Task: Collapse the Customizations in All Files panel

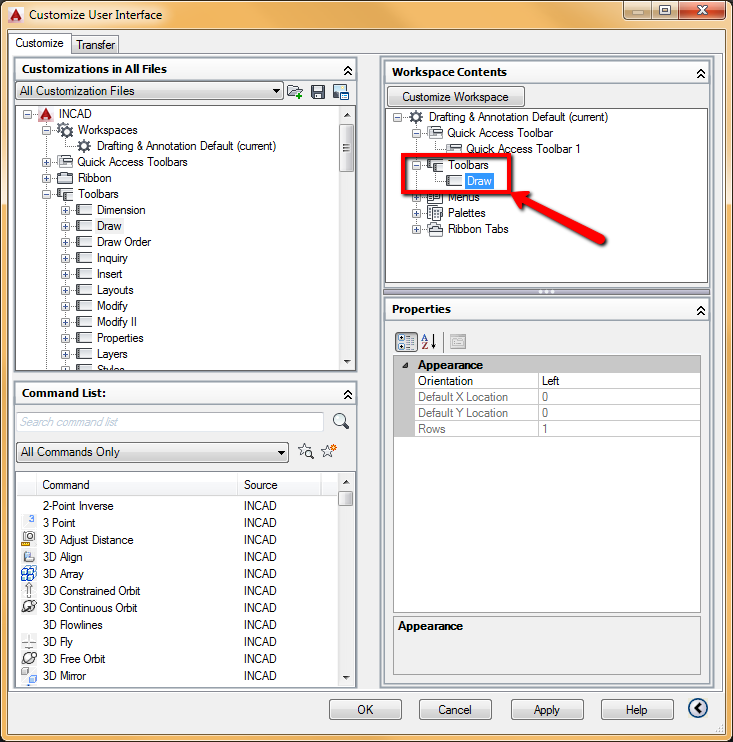Action: pyautogui.click(x=347, y=70)
